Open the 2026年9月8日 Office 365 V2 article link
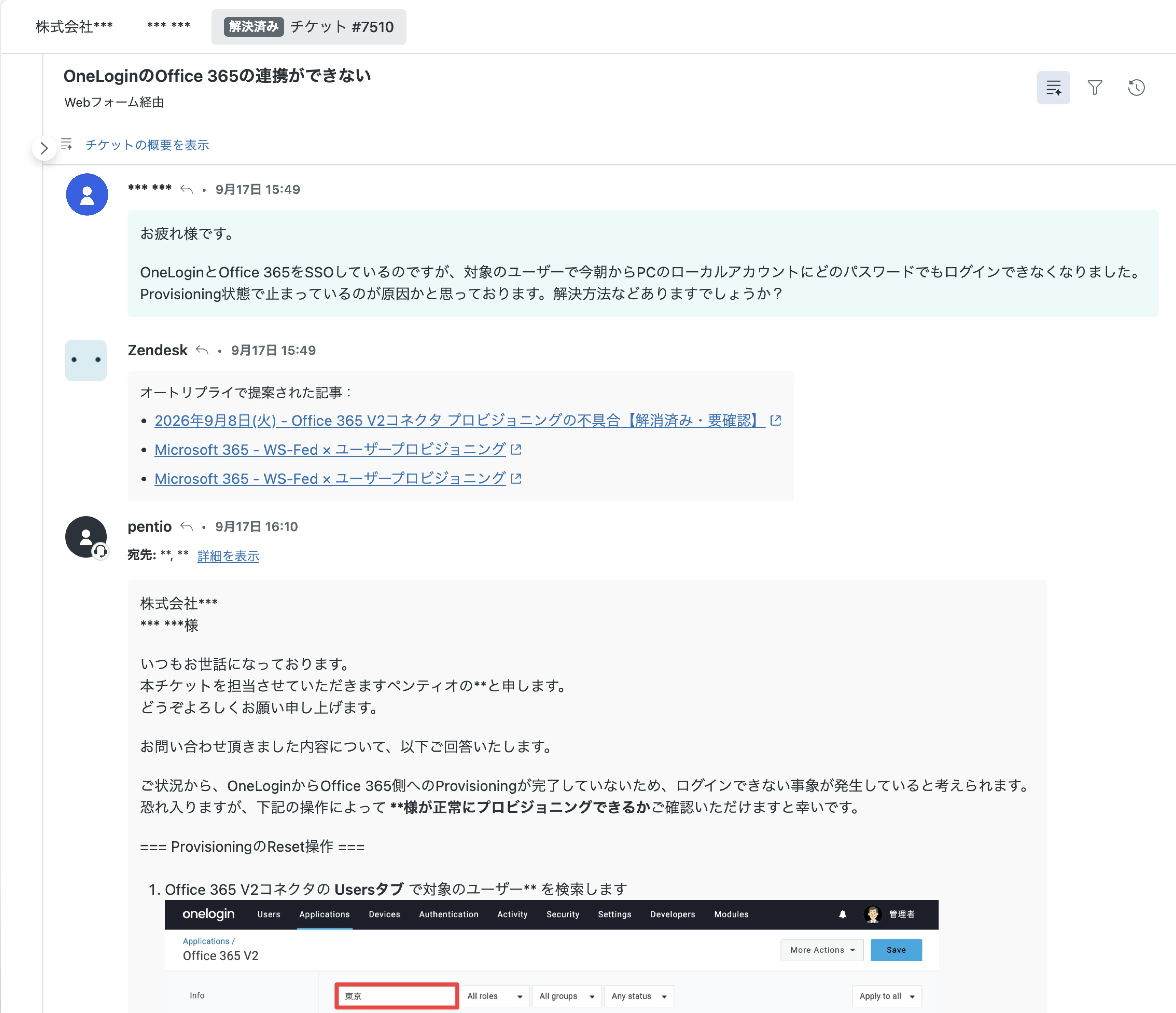Image resolution: width=1176 pixels, height=1013 pixels. [460, 421]
